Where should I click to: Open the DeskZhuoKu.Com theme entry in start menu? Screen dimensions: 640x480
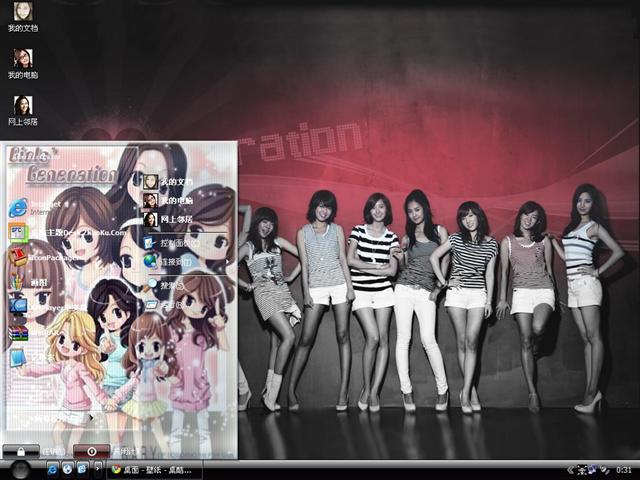point(67,233)
